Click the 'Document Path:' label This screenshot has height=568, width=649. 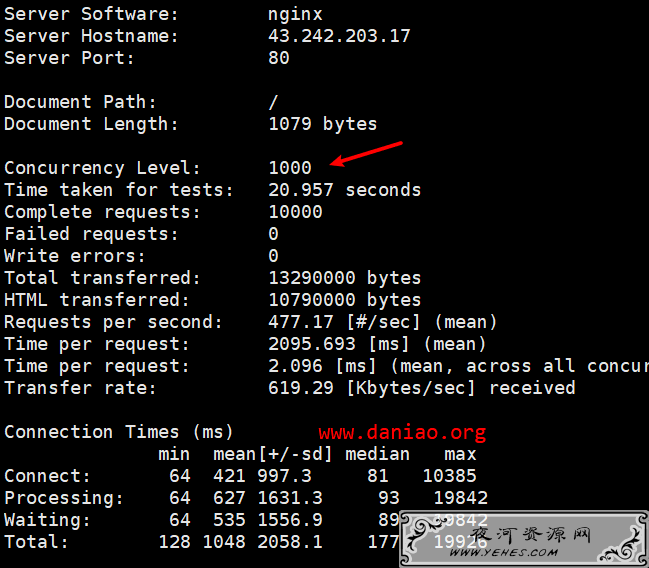pos(80,102)
